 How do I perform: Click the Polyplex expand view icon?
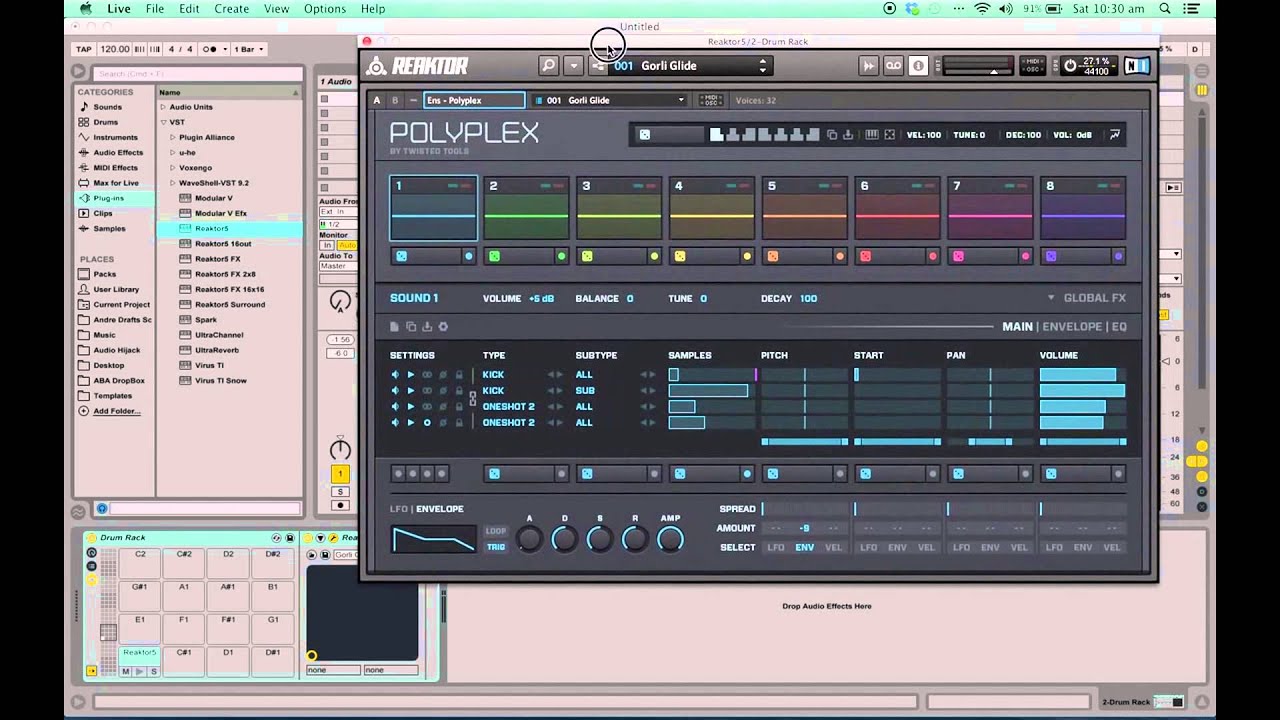coord(889,135)
